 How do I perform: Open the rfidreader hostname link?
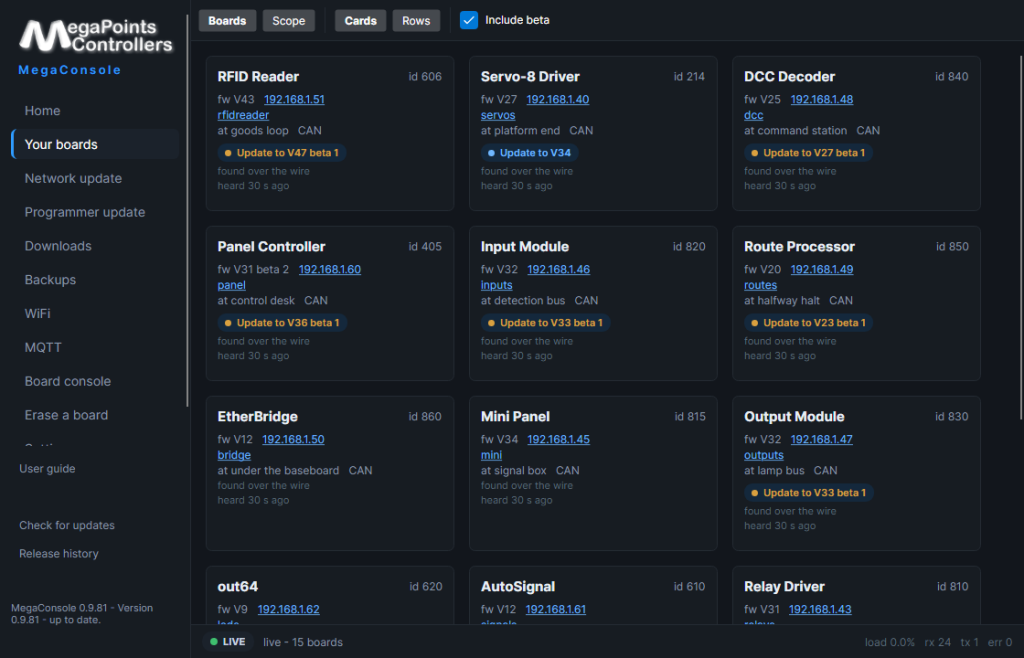(x=243, y=115)
